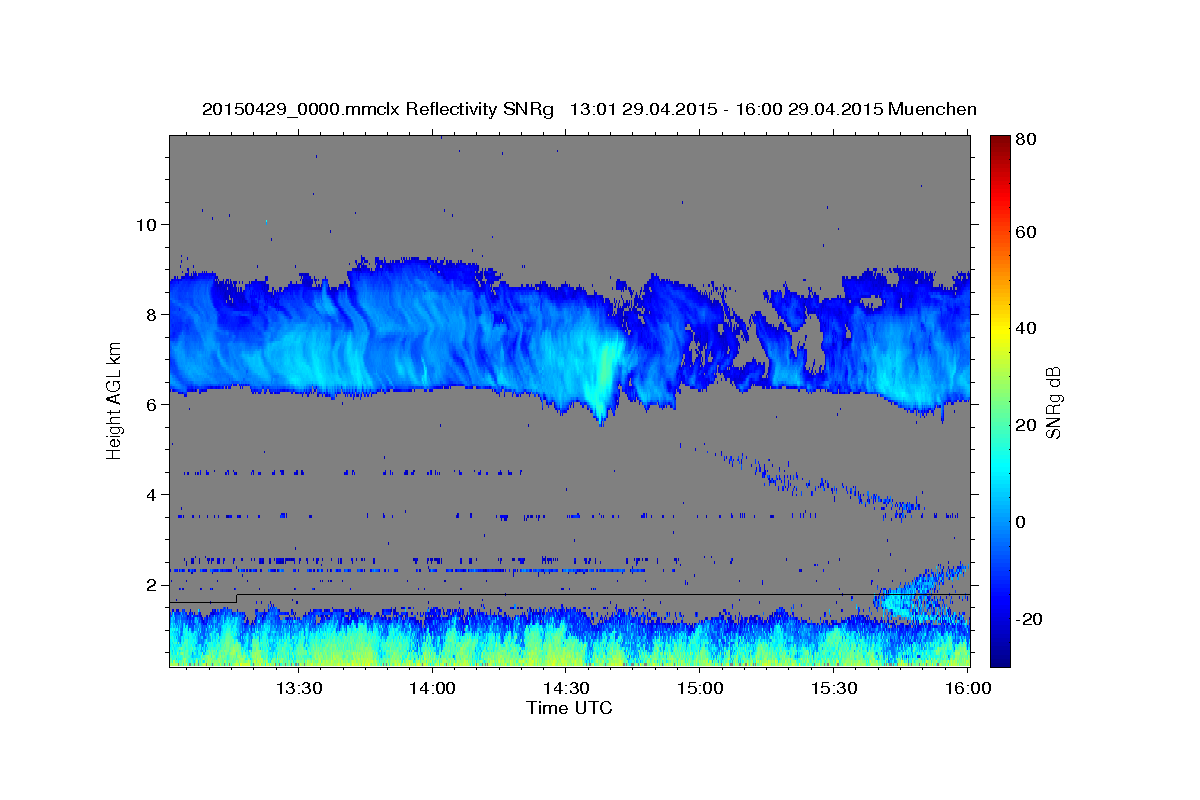Click the 14:00 time tick label
This screenshot has height=800, width=1200.
pos(432,688)
